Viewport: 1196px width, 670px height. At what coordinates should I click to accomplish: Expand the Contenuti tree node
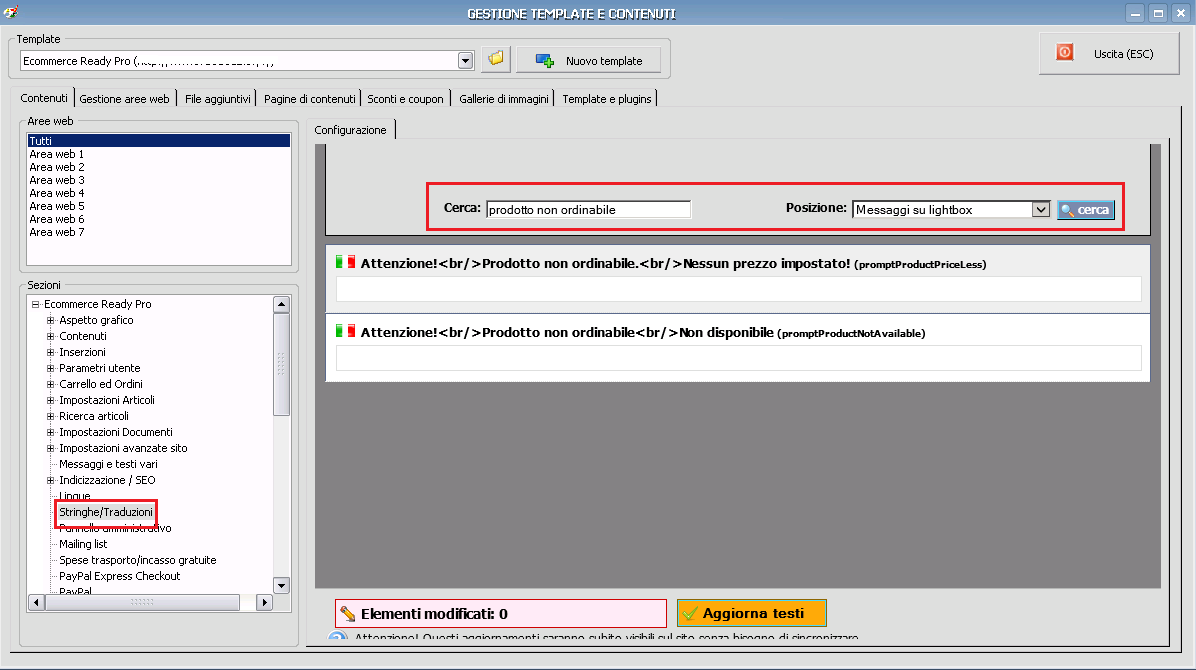[x=50, y=336]
